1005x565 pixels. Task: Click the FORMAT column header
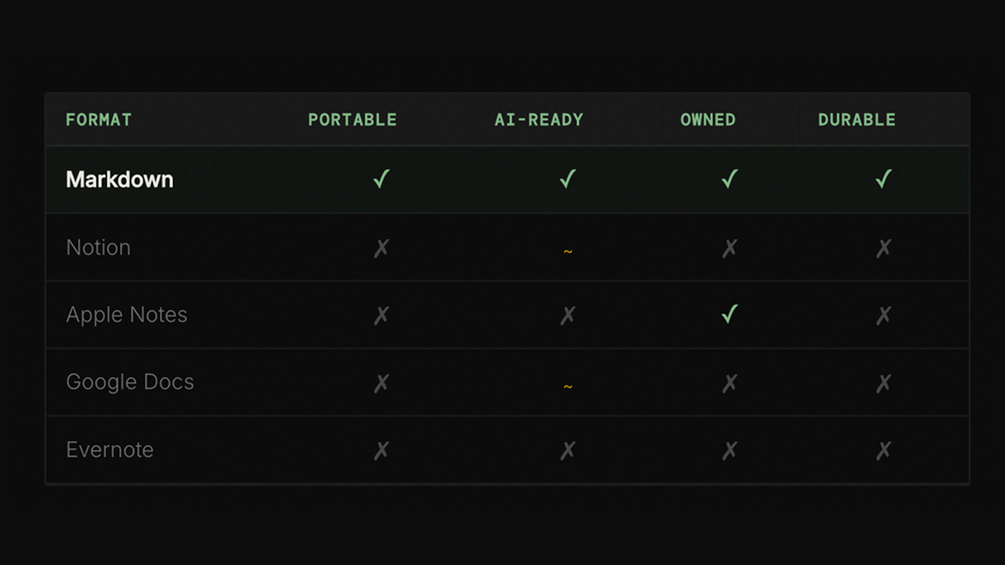point(99,120)
